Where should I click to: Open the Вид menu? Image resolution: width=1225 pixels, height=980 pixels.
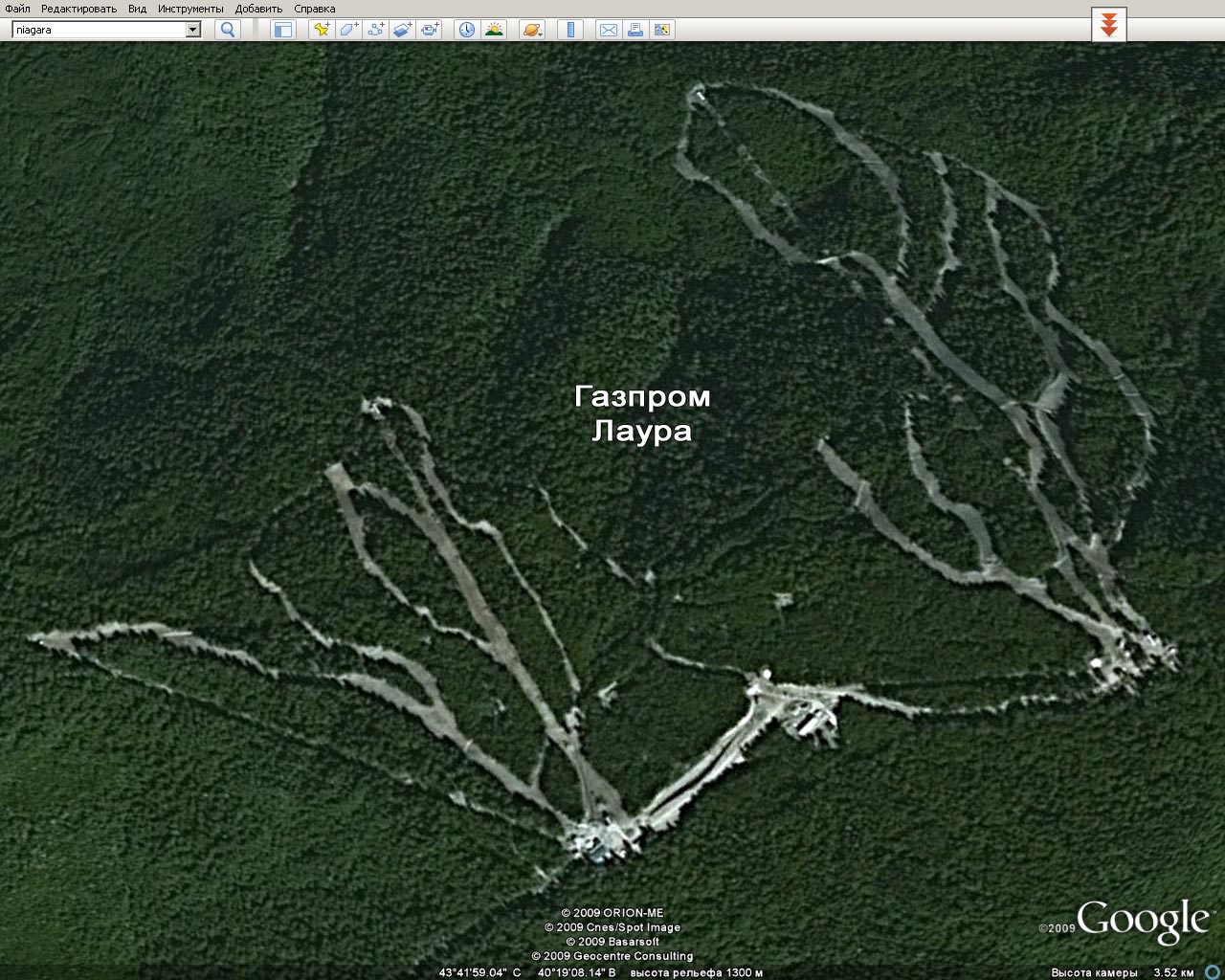coord(138,9)
